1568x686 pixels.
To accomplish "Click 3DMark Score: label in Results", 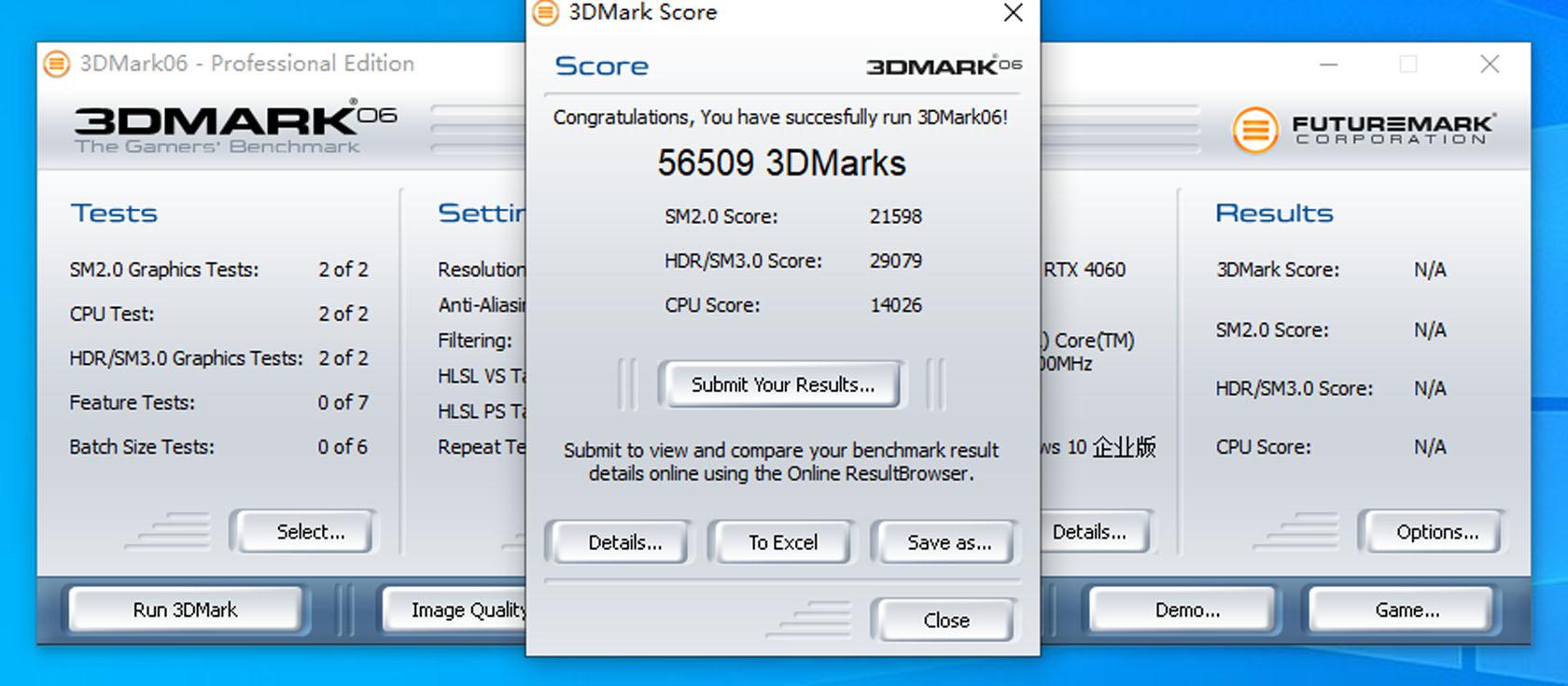I will 1277,270.
